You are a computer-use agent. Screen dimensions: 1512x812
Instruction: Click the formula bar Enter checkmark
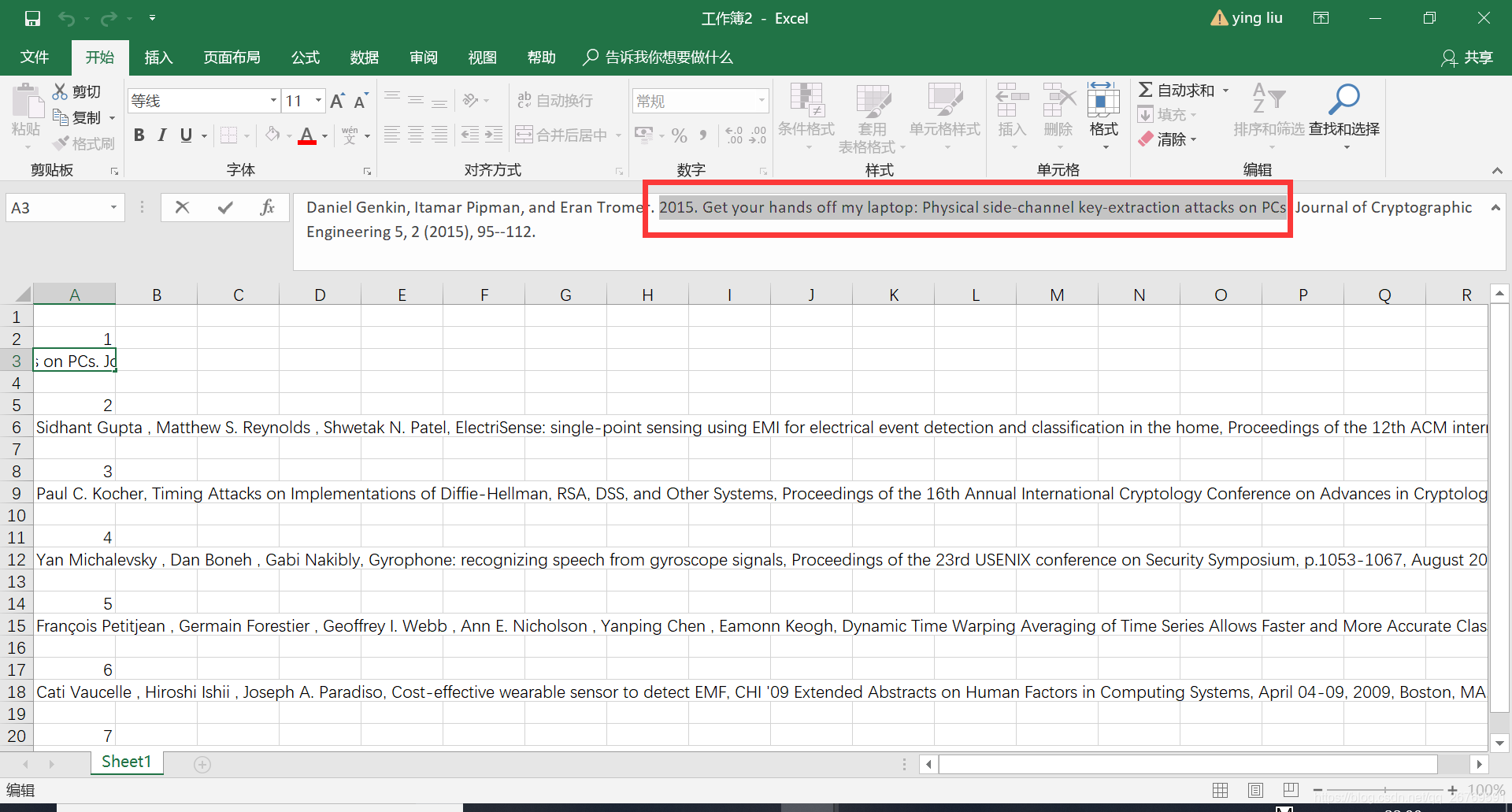click(x=225, y=207)
